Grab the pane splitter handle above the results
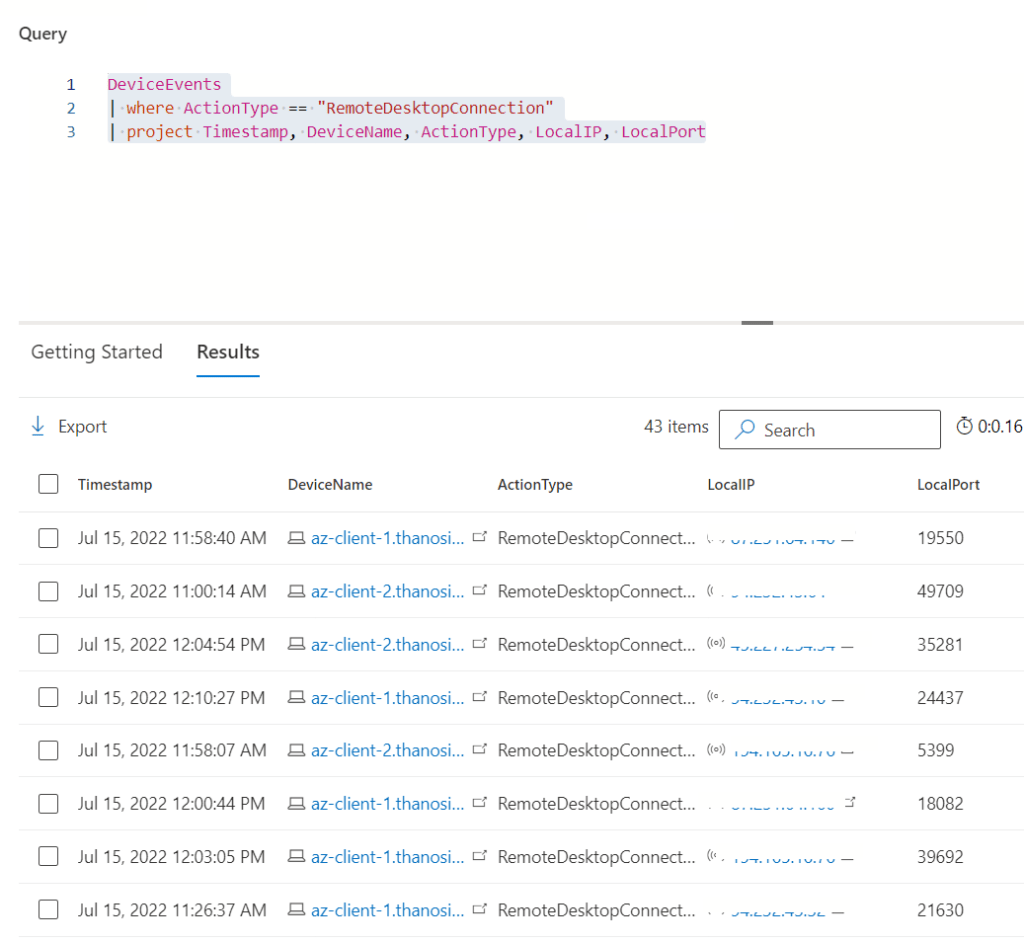Screen dimensions: 1024x943 pos(757,322)
